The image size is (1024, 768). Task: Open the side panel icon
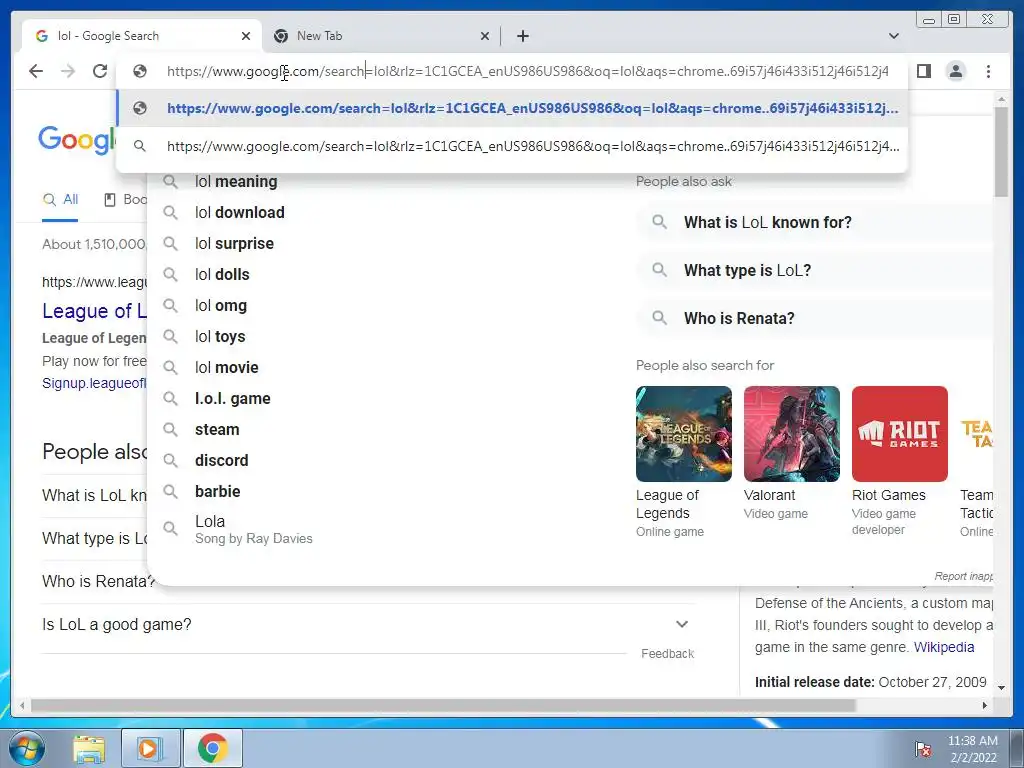pyautogui.click(x=923, y=71)
